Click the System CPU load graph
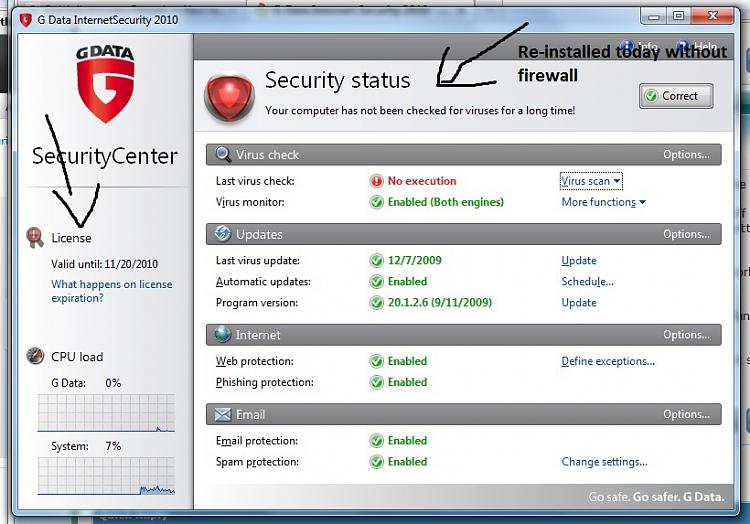The height and width of the screenshot is (524, 750). (106, 476)
